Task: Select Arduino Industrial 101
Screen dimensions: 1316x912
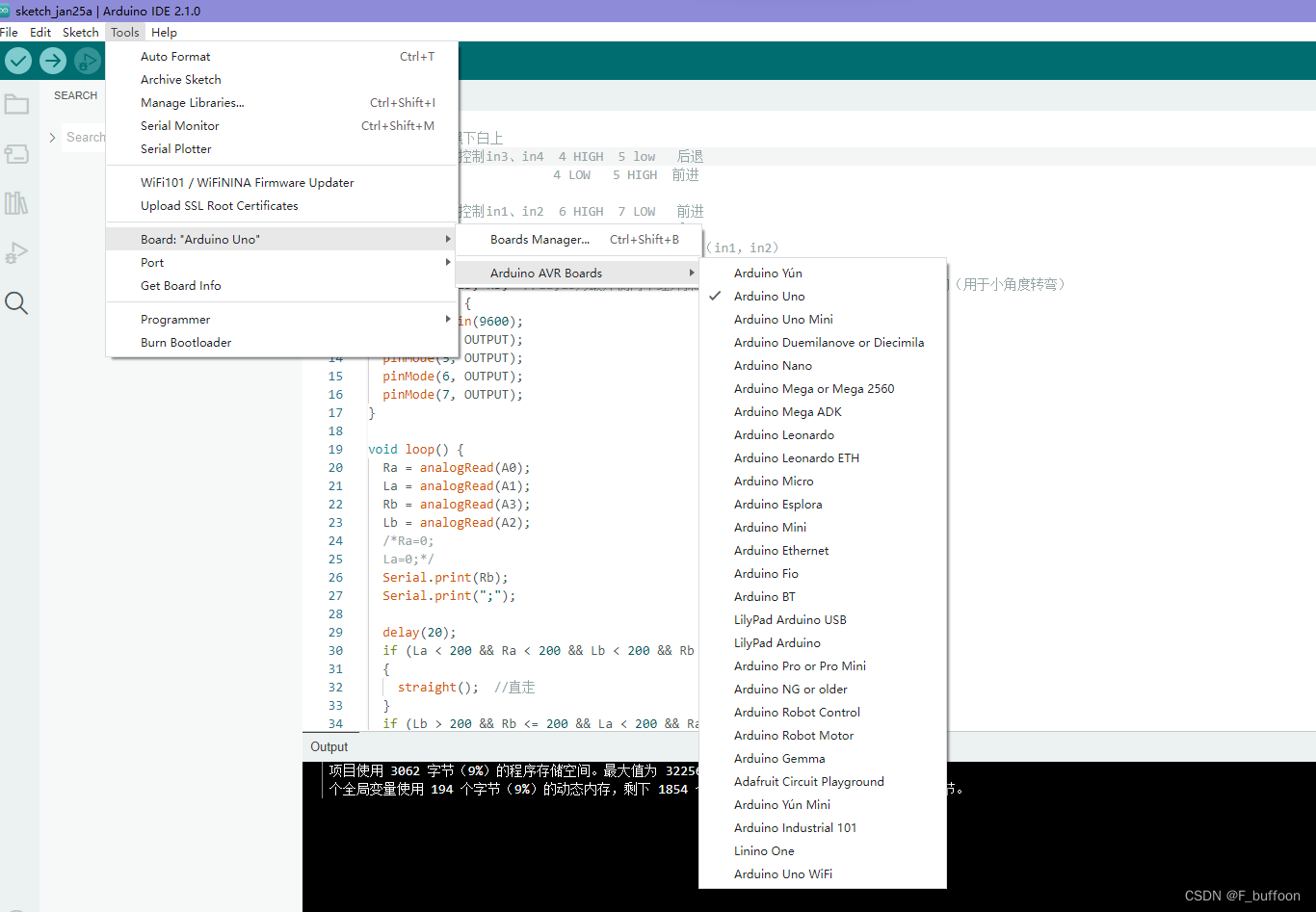Action: 823,827
